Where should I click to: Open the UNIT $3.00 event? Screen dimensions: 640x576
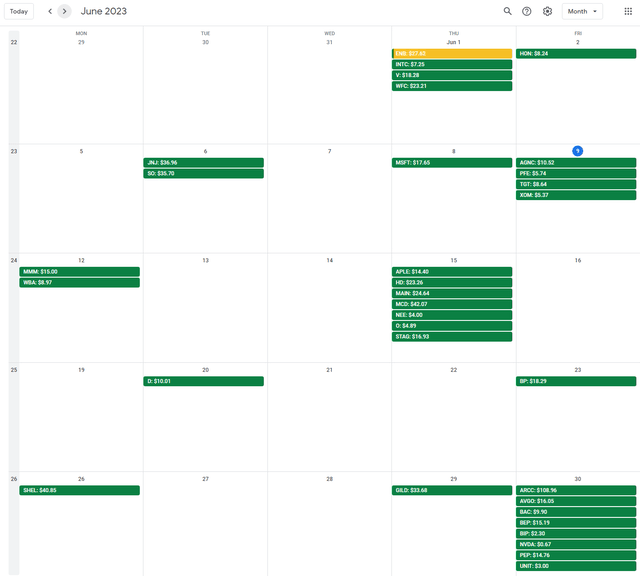[576, 566]
